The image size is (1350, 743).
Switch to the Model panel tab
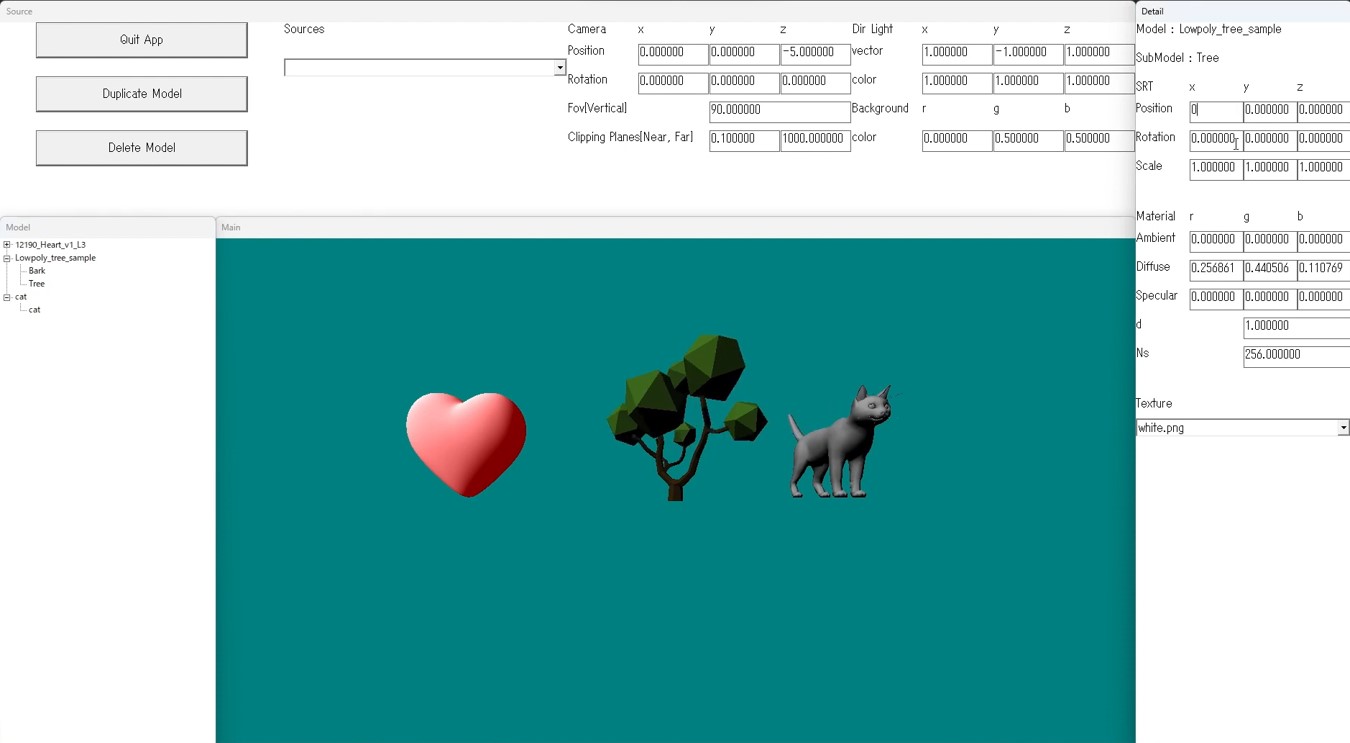(18, 228)
